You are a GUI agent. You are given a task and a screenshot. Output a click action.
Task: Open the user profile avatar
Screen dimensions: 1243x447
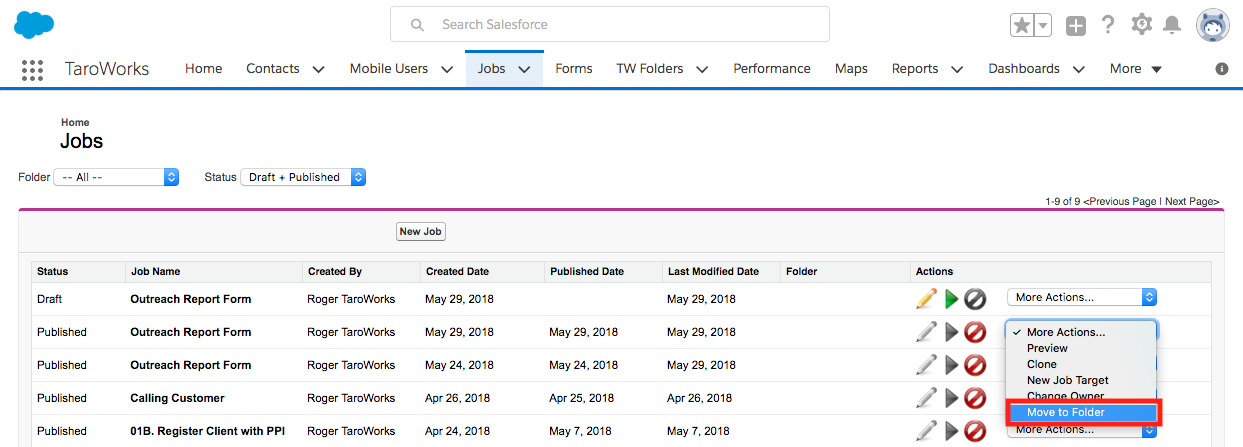tap(1213, 26)
